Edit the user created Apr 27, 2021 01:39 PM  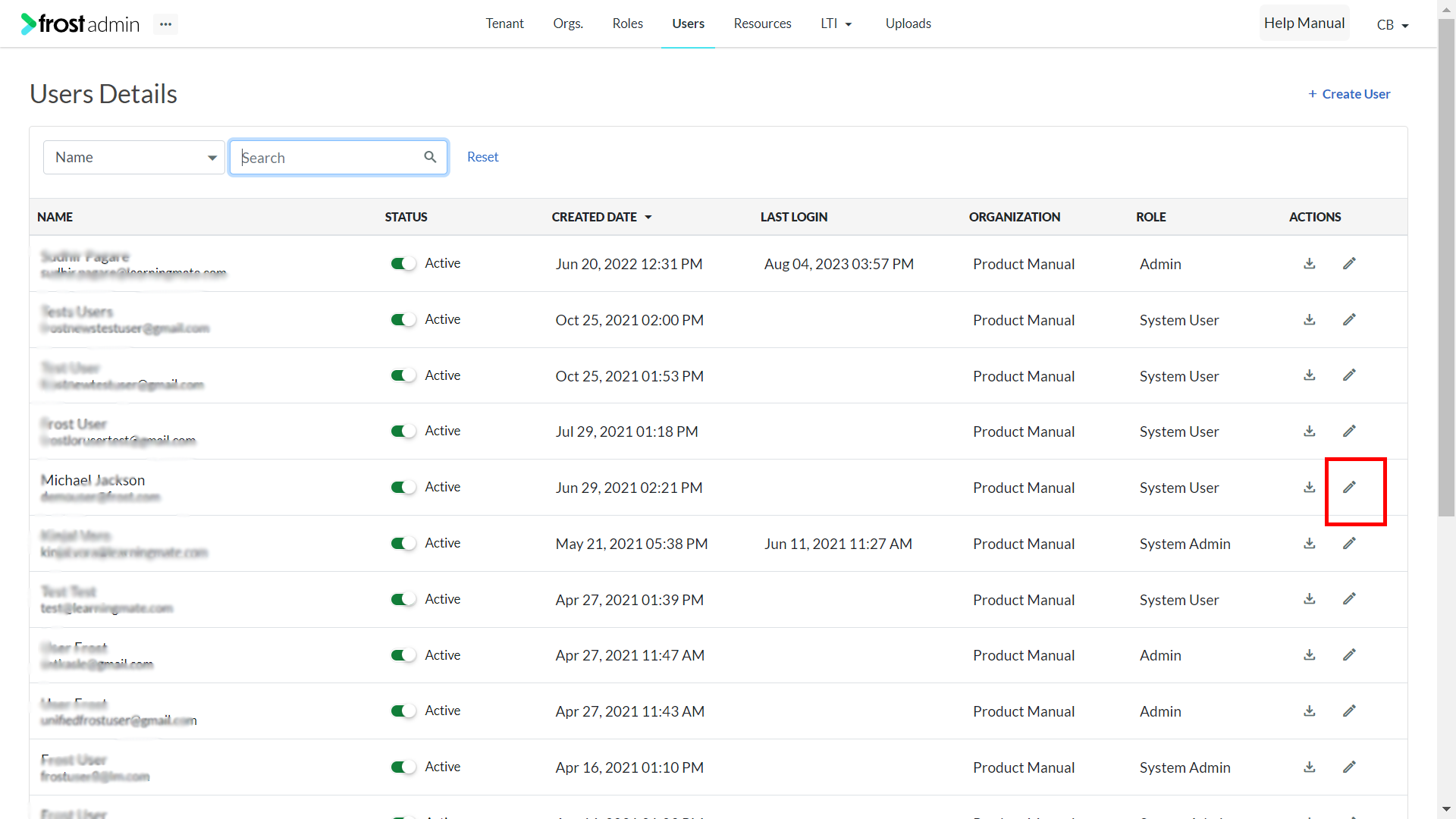[1349, 599]
